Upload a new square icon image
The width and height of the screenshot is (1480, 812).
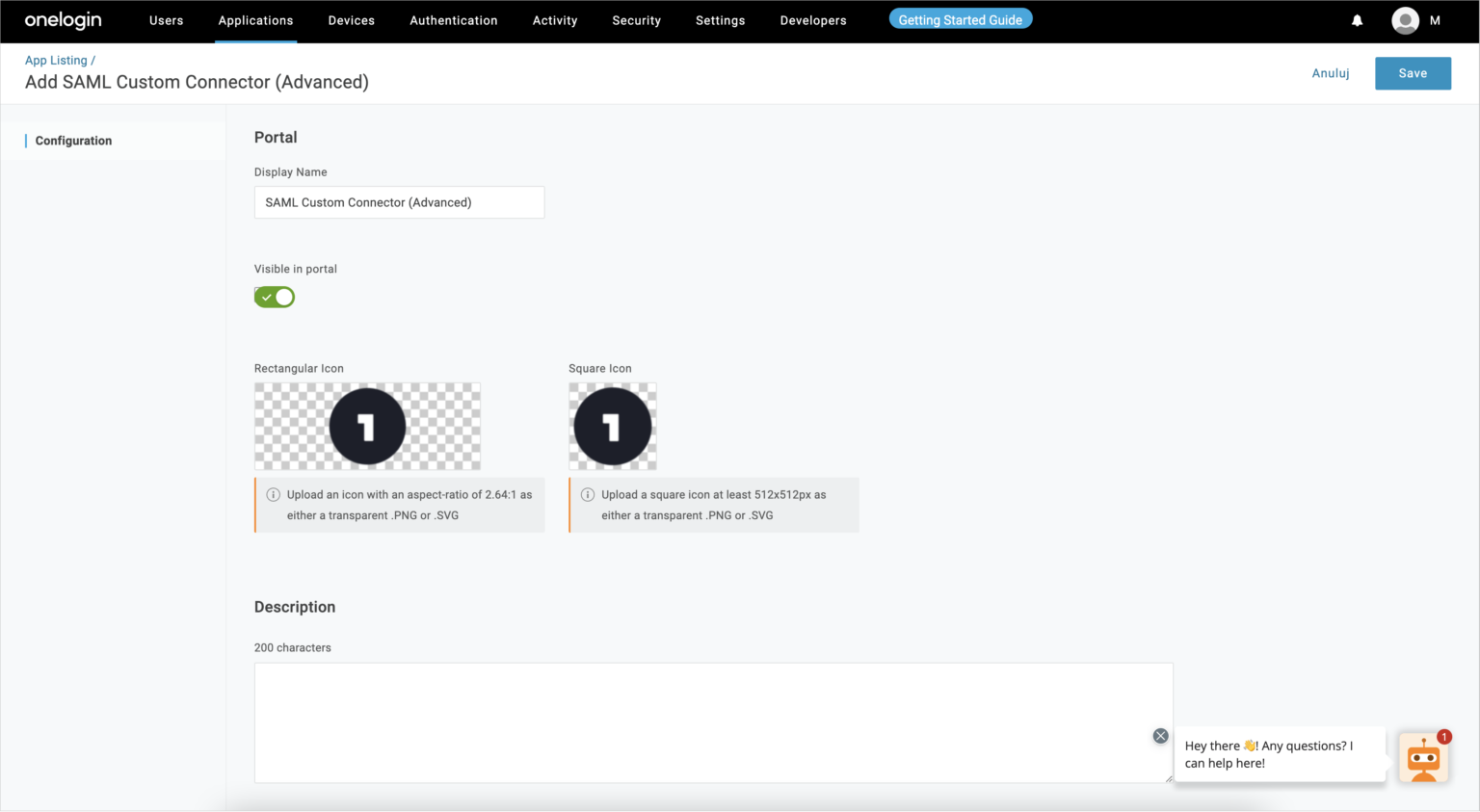[613, 427]
